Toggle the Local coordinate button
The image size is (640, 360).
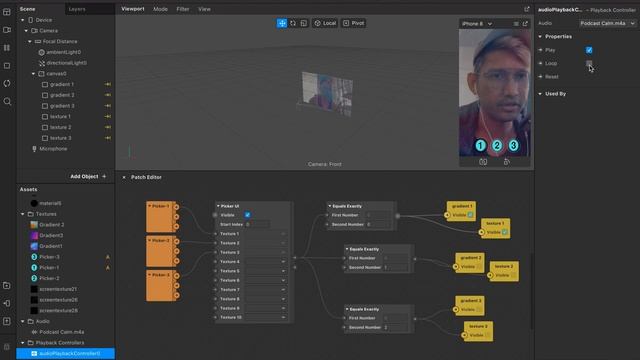coord(325,23)
